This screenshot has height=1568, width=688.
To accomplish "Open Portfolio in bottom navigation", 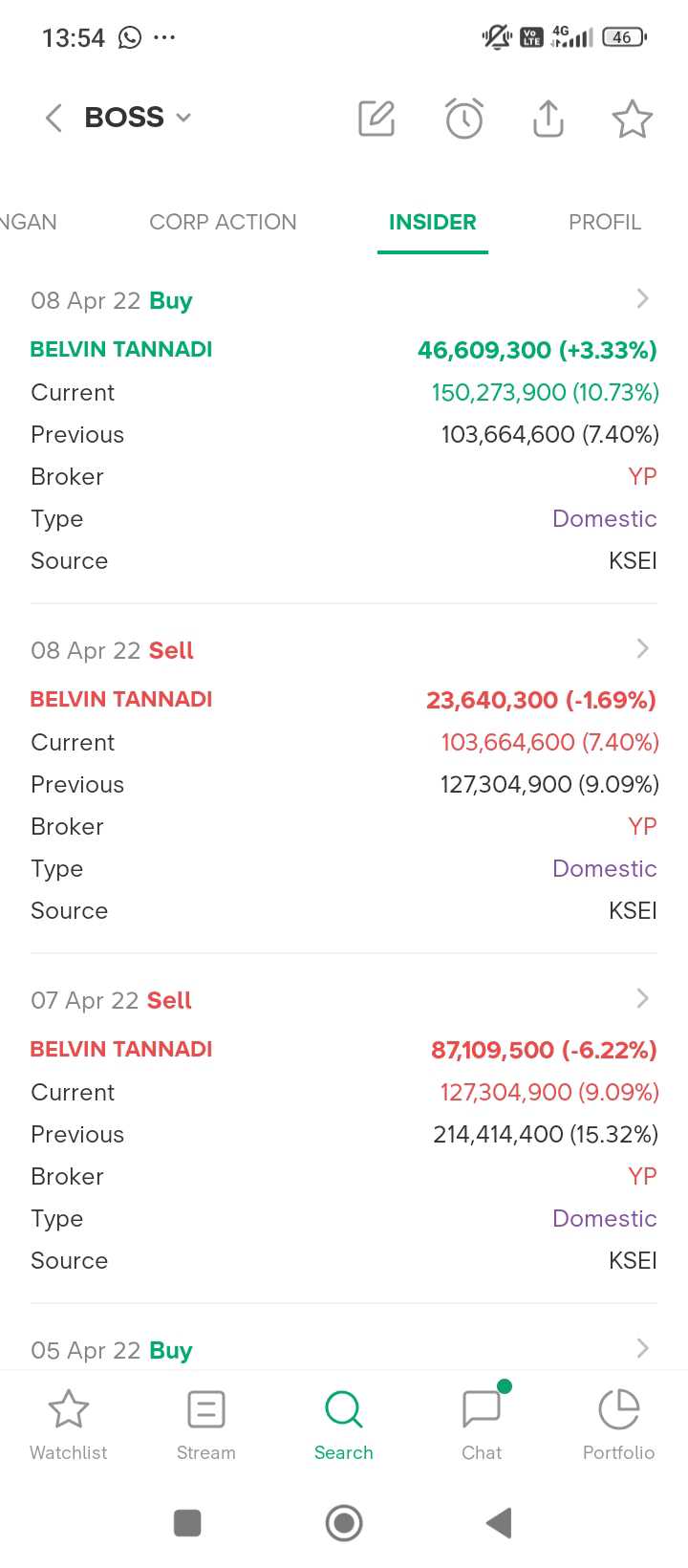I will 618,1425.
